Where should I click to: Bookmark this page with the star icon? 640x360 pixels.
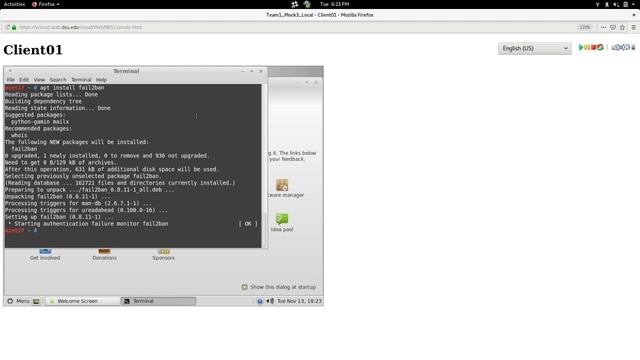[x=622, y=27]
